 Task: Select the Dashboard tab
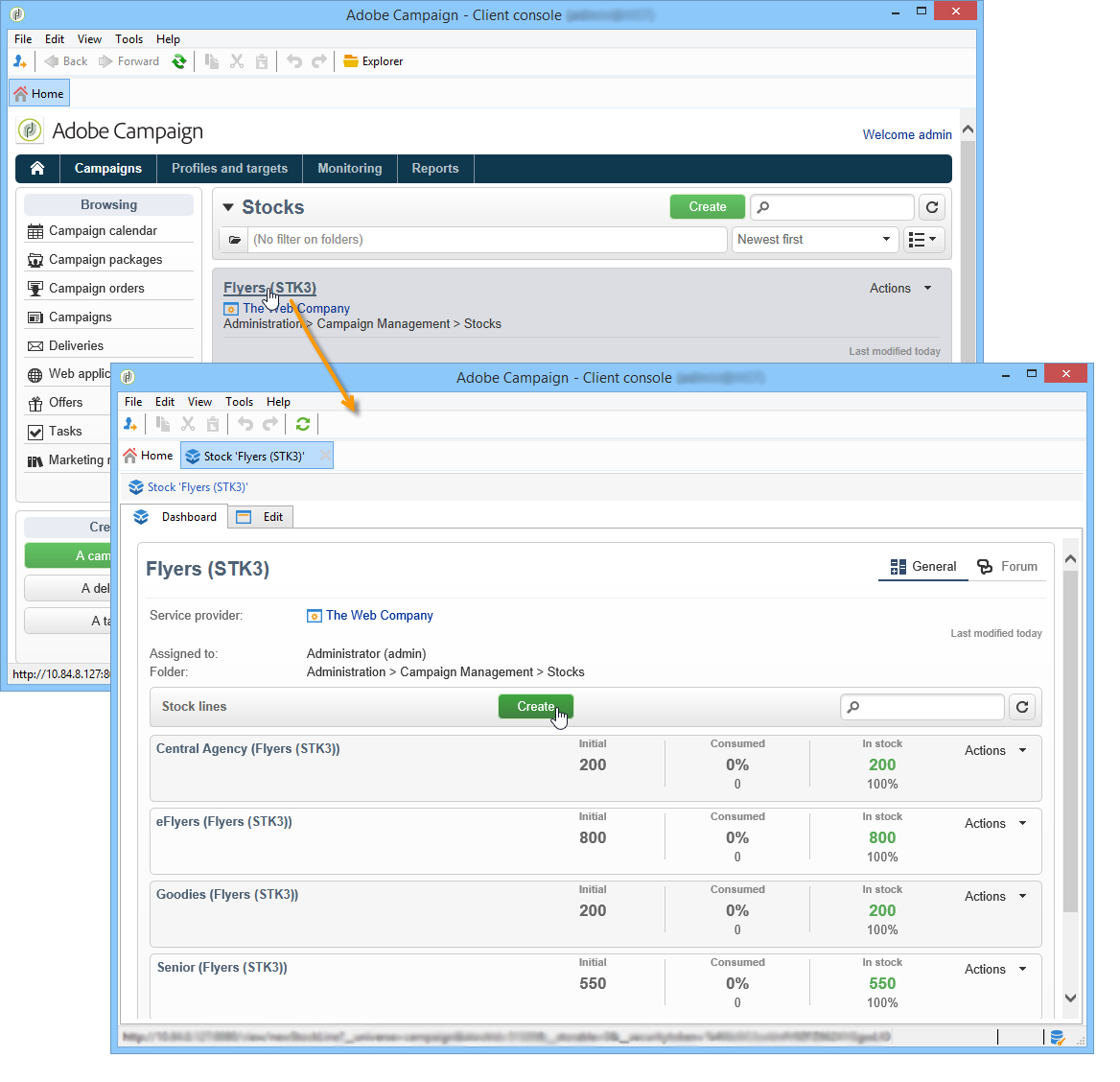point(175,517)
